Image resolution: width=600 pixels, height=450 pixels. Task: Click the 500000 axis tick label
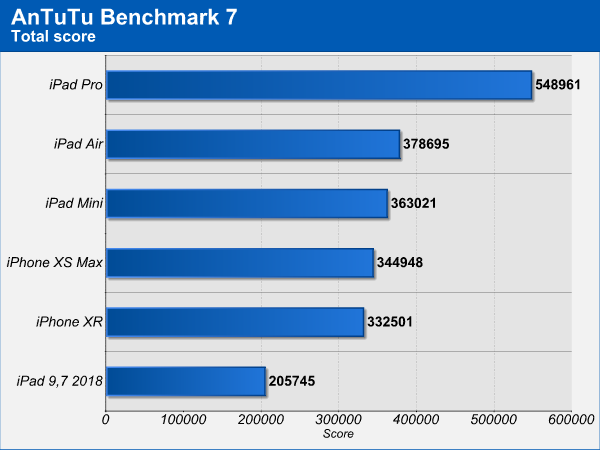pos(494,420)
